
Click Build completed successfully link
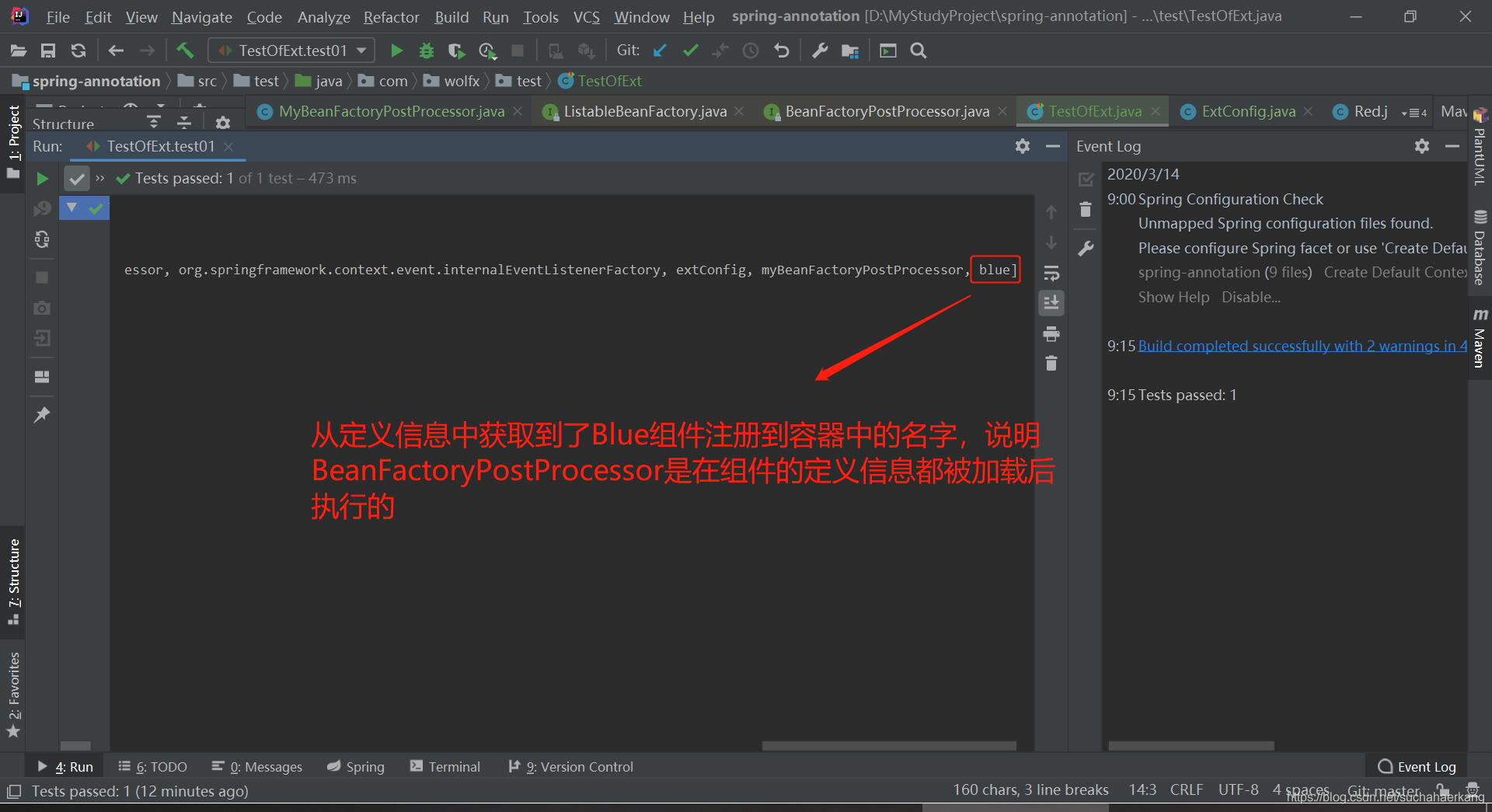coord(1302,346)
